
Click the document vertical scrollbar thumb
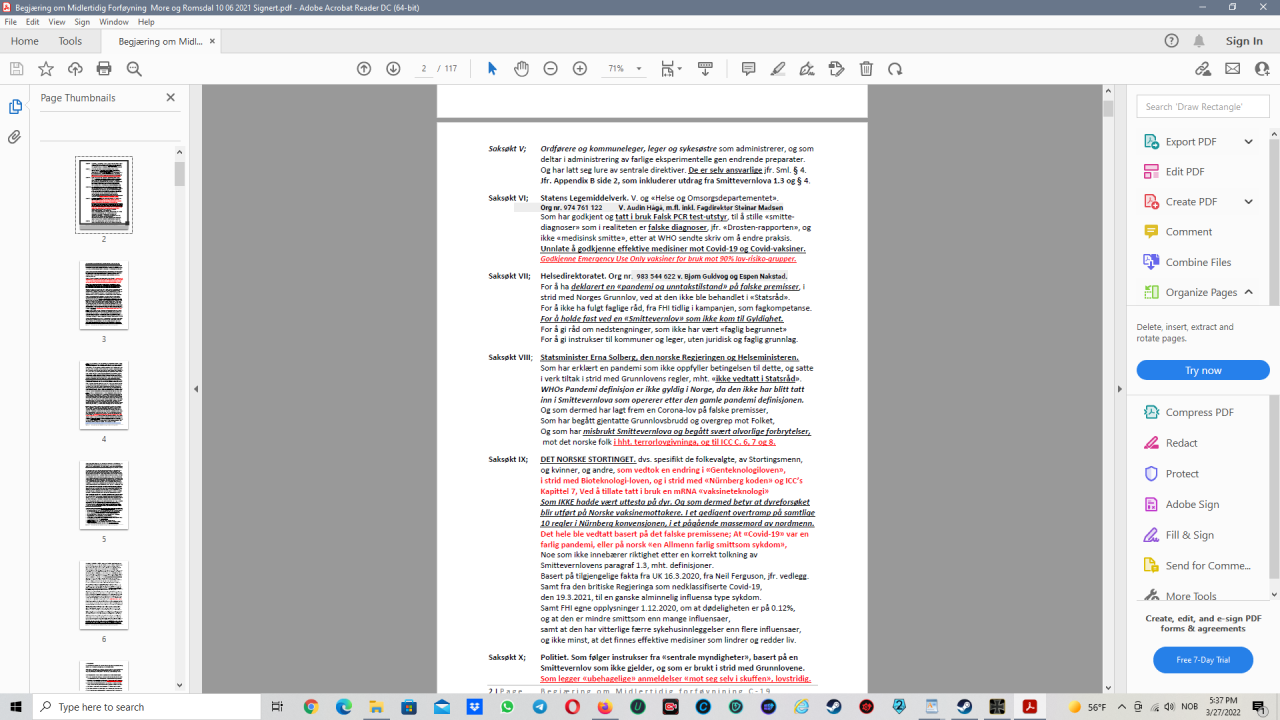(x=1108, y=109)
